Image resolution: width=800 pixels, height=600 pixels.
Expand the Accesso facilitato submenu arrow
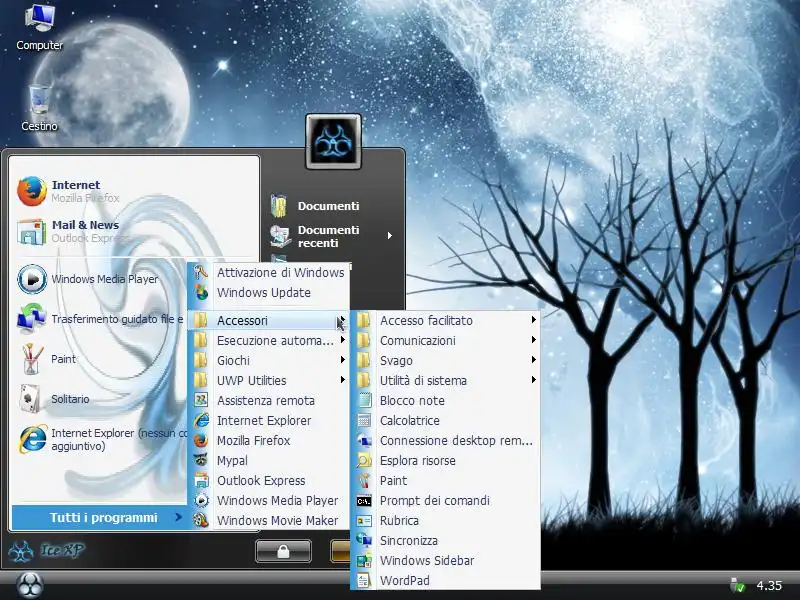click(533, 320)
